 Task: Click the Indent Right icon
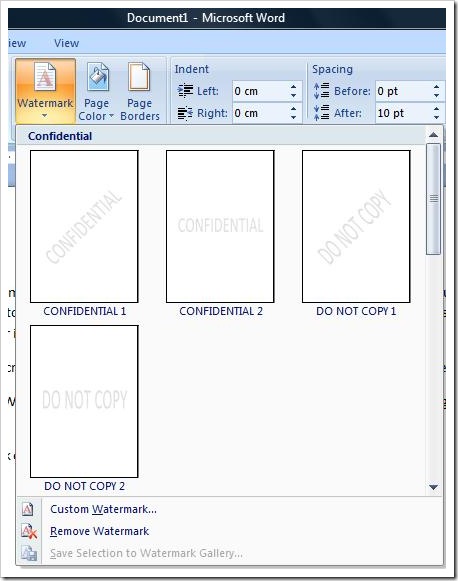pos(185,113)
